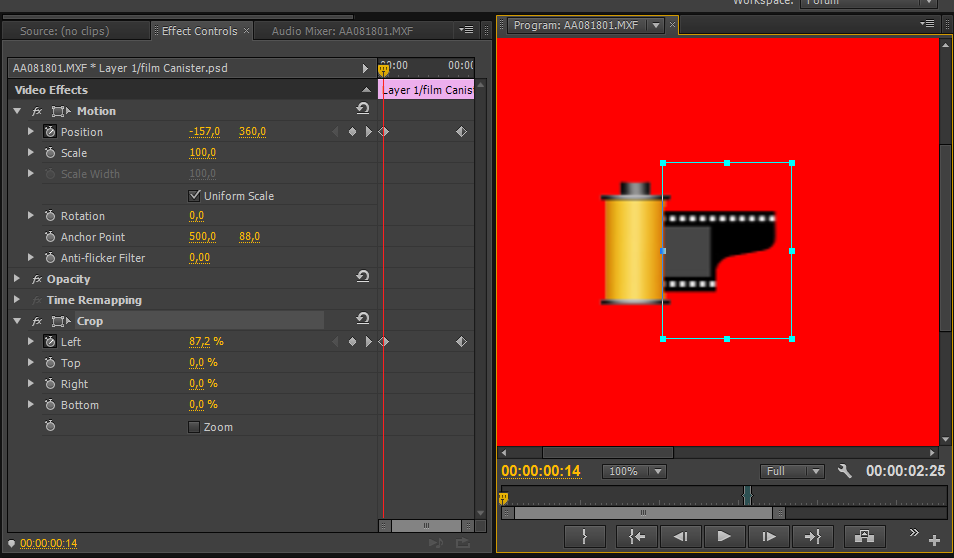Screen dimensions: 954x558
Task: Open the Full playback resolution dropdown
Action: click(x=792, y=471)
